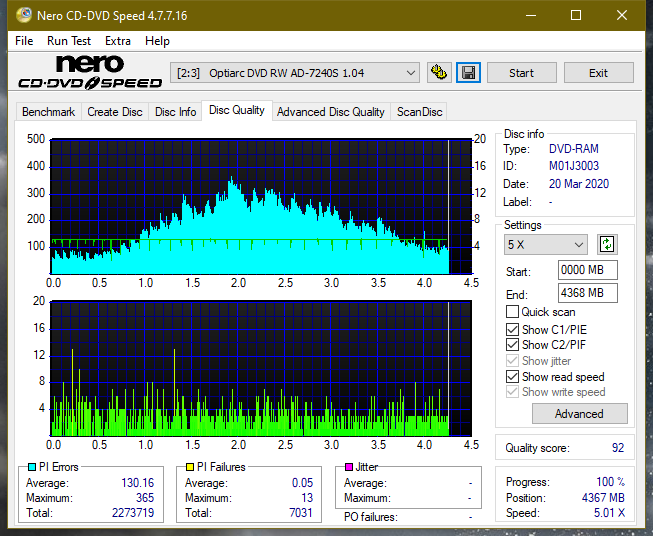Image resolution: width=653 pixels, height=536 pixels.
Task: Click the Start position field 0000 MB
Action: coord(588,270)
